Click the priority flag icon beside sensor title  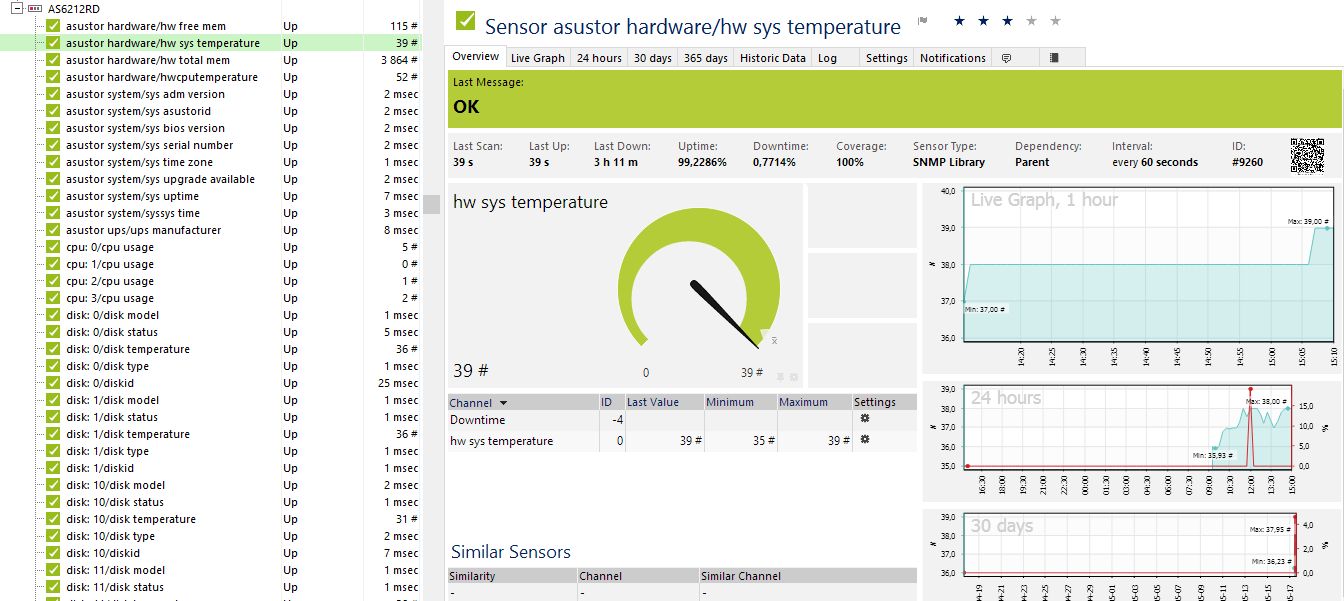point(923,21)
